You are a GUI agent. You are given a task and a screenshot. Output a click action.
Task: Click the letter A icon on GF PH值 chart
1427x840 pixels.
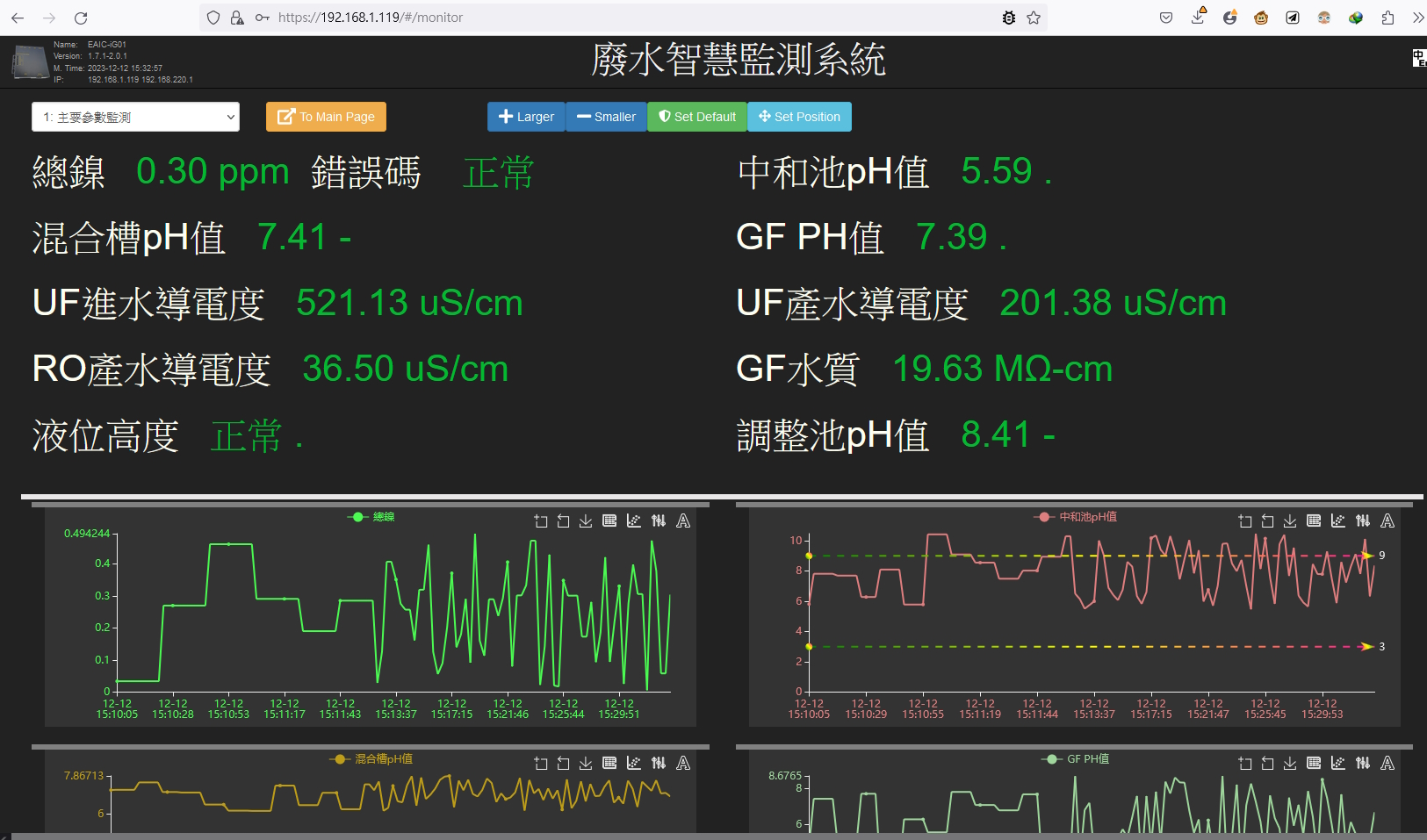(x=1387, y=764)
